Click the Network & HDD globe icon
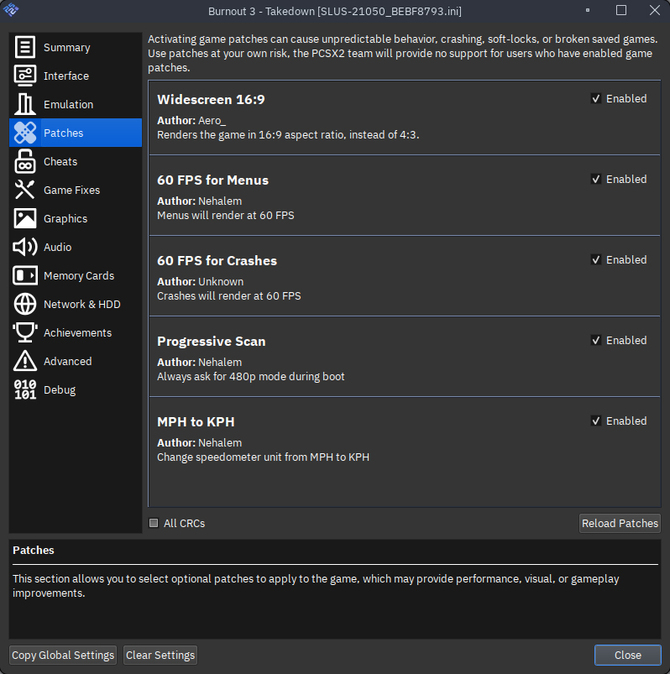This screenshot has height=674, width=670. [25, 304]
